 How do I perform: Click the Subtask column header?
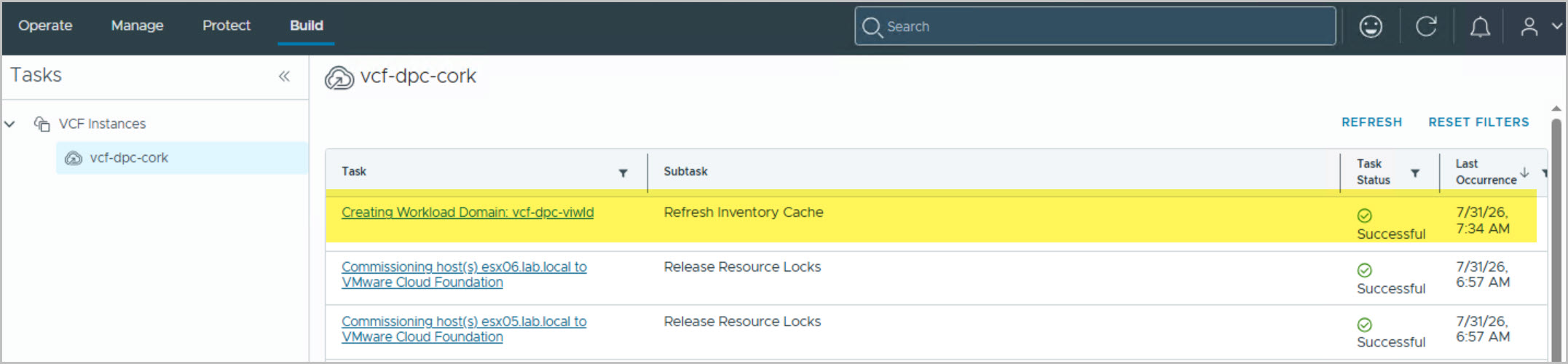coord(685,172)
